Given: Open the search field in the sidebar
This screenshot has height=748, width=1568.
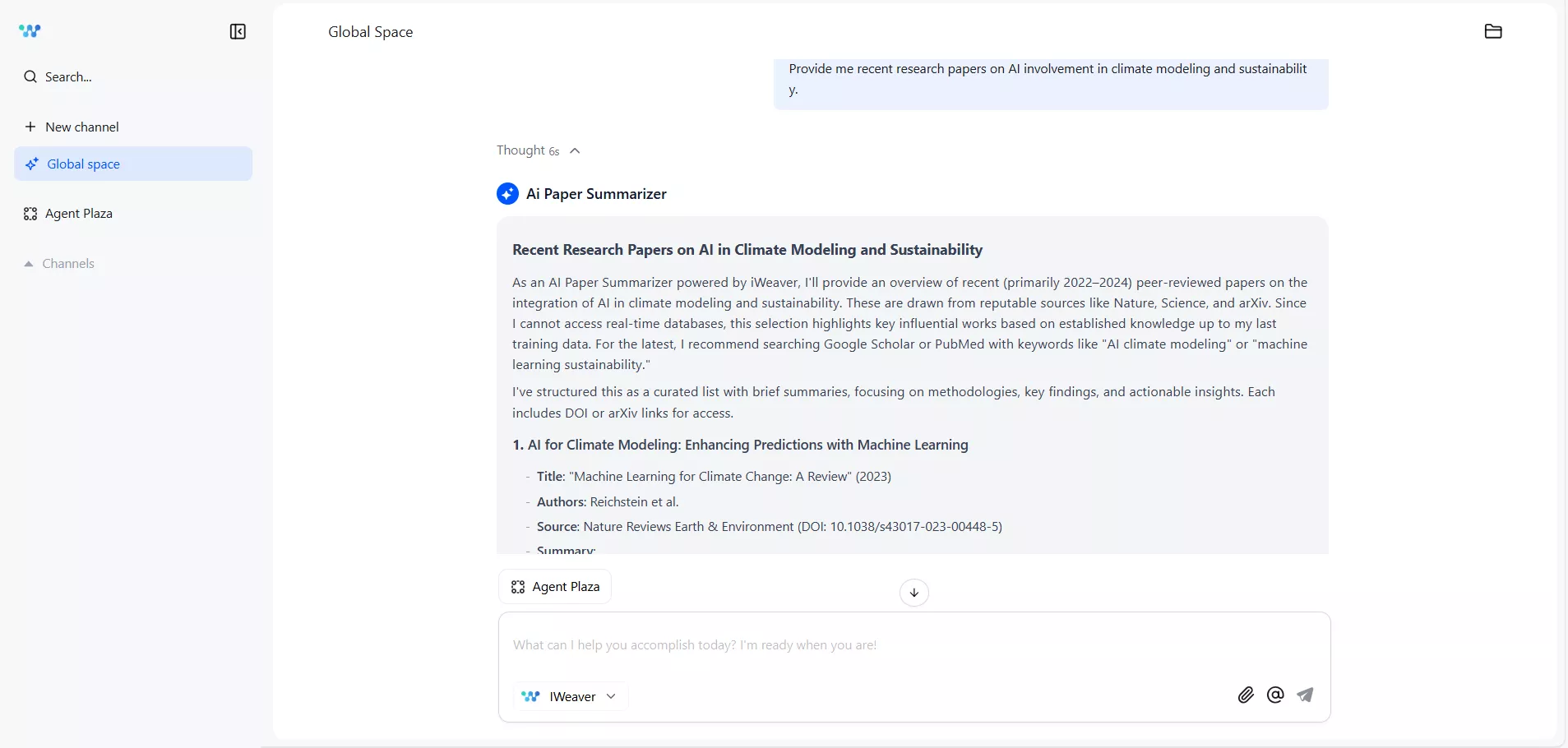Looking at the screenshot, I should pyautogui.click(x=66, y=76).
